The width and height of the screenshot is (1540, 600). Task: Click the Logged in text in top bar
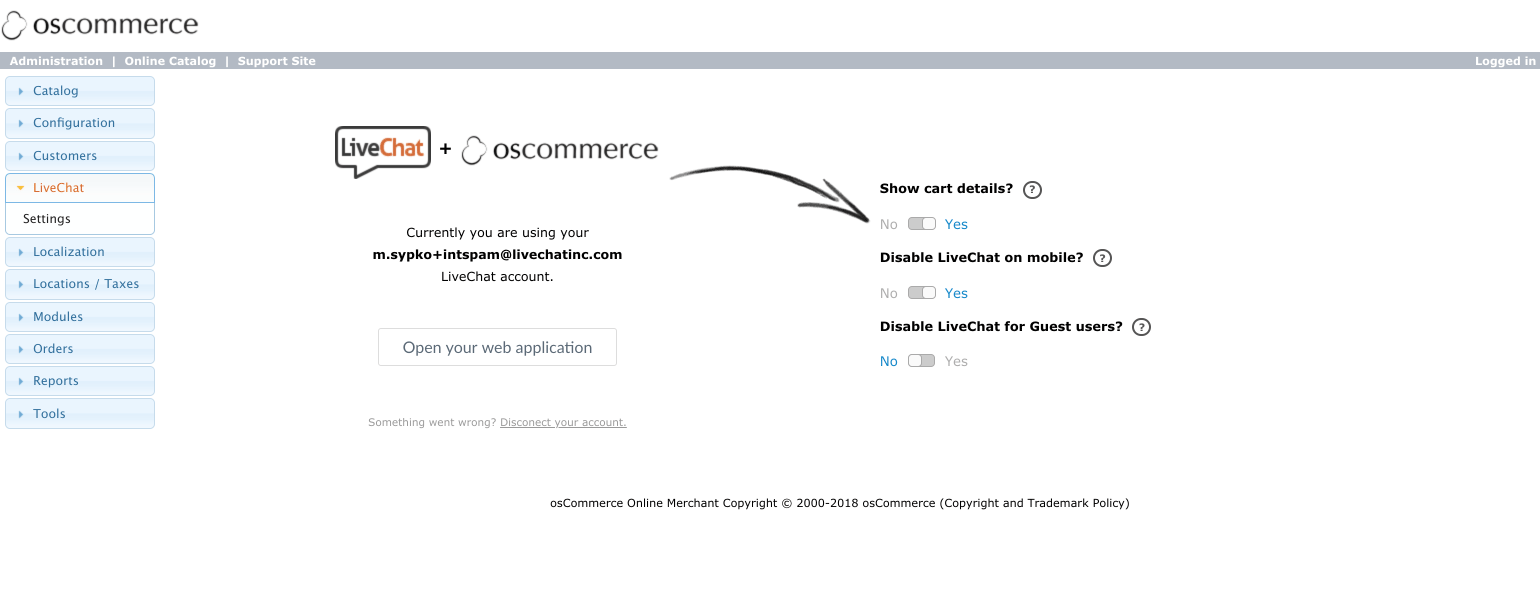1505,61
